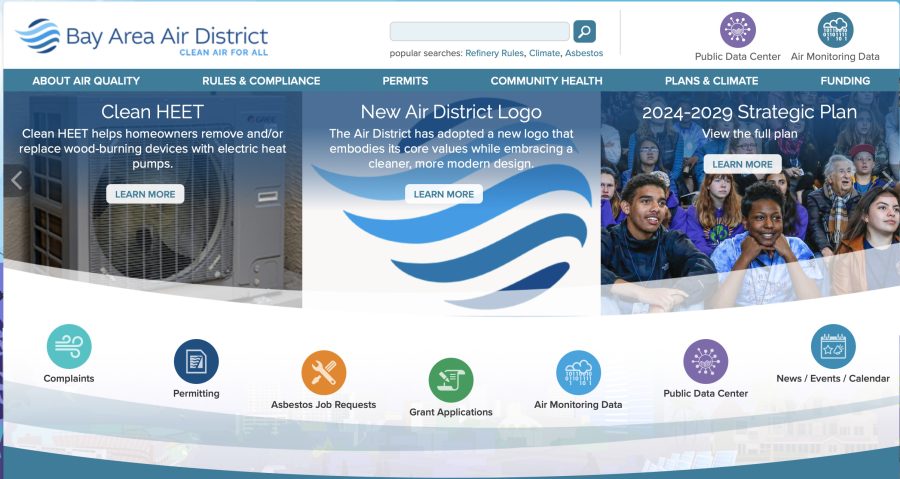The image size is (900, 479).
Task: Click the Bay Area Air District logo
Action: coord(142,37)
